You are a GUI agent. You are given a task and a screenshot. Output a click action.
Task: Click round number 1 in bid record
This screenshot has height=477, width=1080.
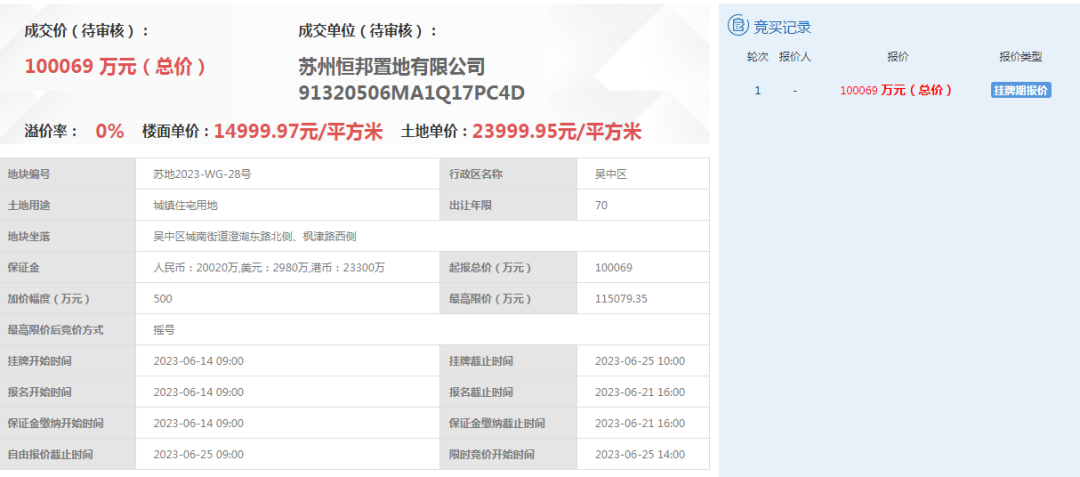(758, 90)
